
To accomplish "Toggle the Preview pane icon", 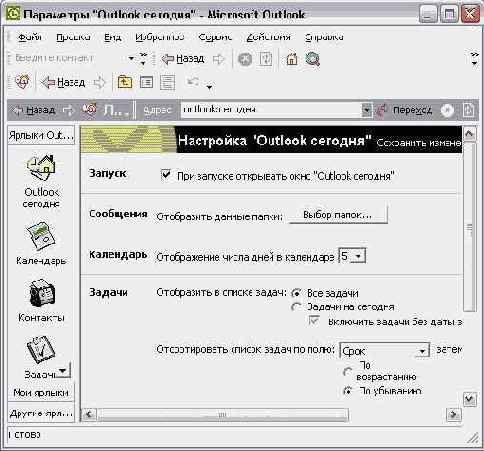I will 167,82.
